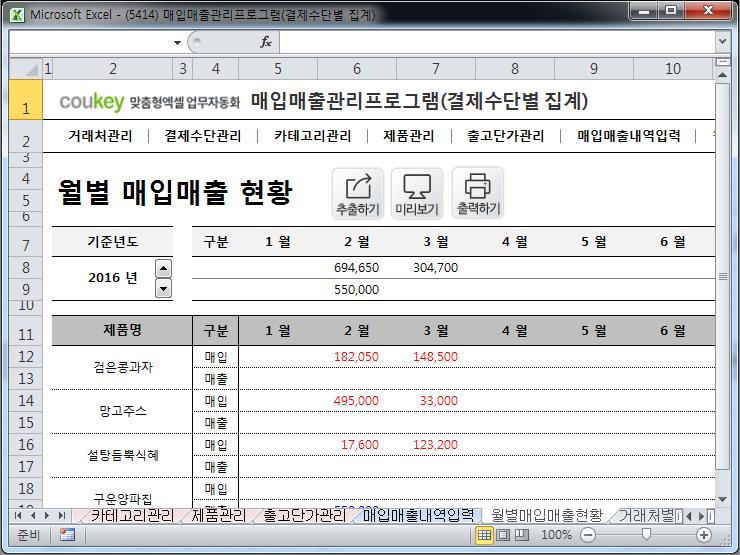The width and height of the screenshot is (740, 555).
Task: Click the macro record icon in status bar
Action: pos(67,535)
